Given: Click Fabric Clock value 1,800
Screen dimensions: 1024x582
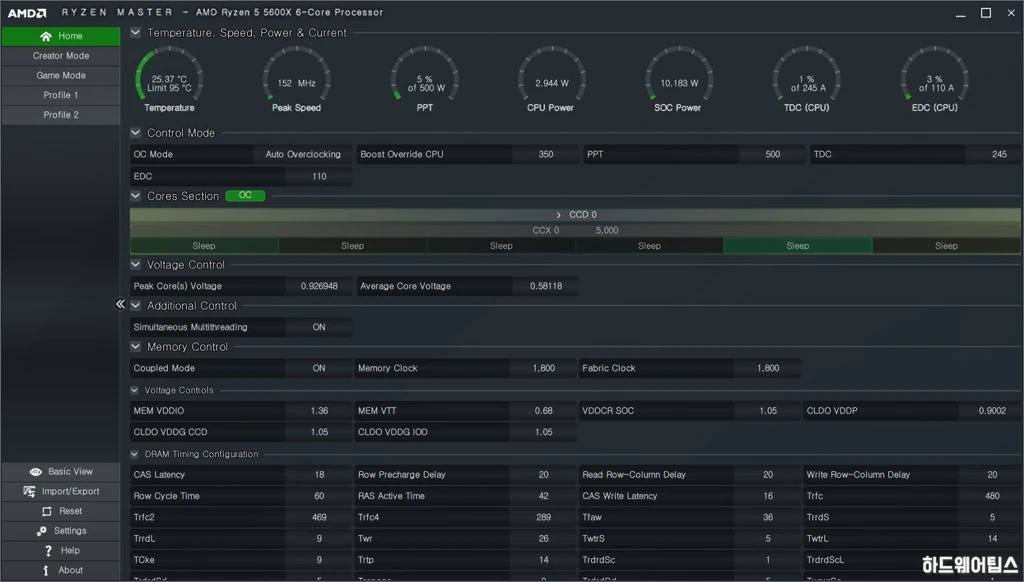Looking at the screenshot, I should [x=768, y=368].
